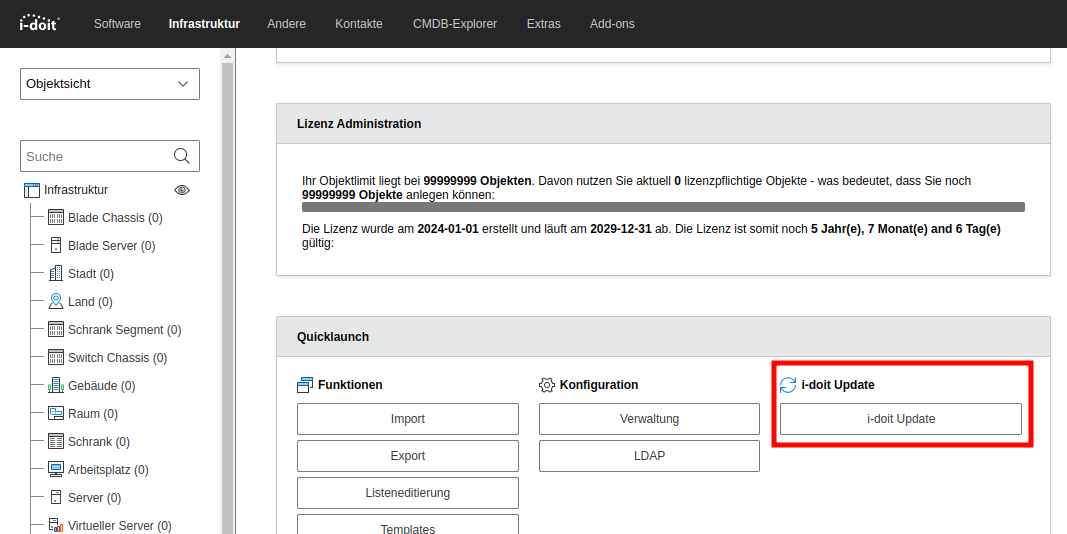The width and height of the screenshot is (1067, 534).
Task: Select Switch Chassis (0) tree item
Action: tap(117, 357)
